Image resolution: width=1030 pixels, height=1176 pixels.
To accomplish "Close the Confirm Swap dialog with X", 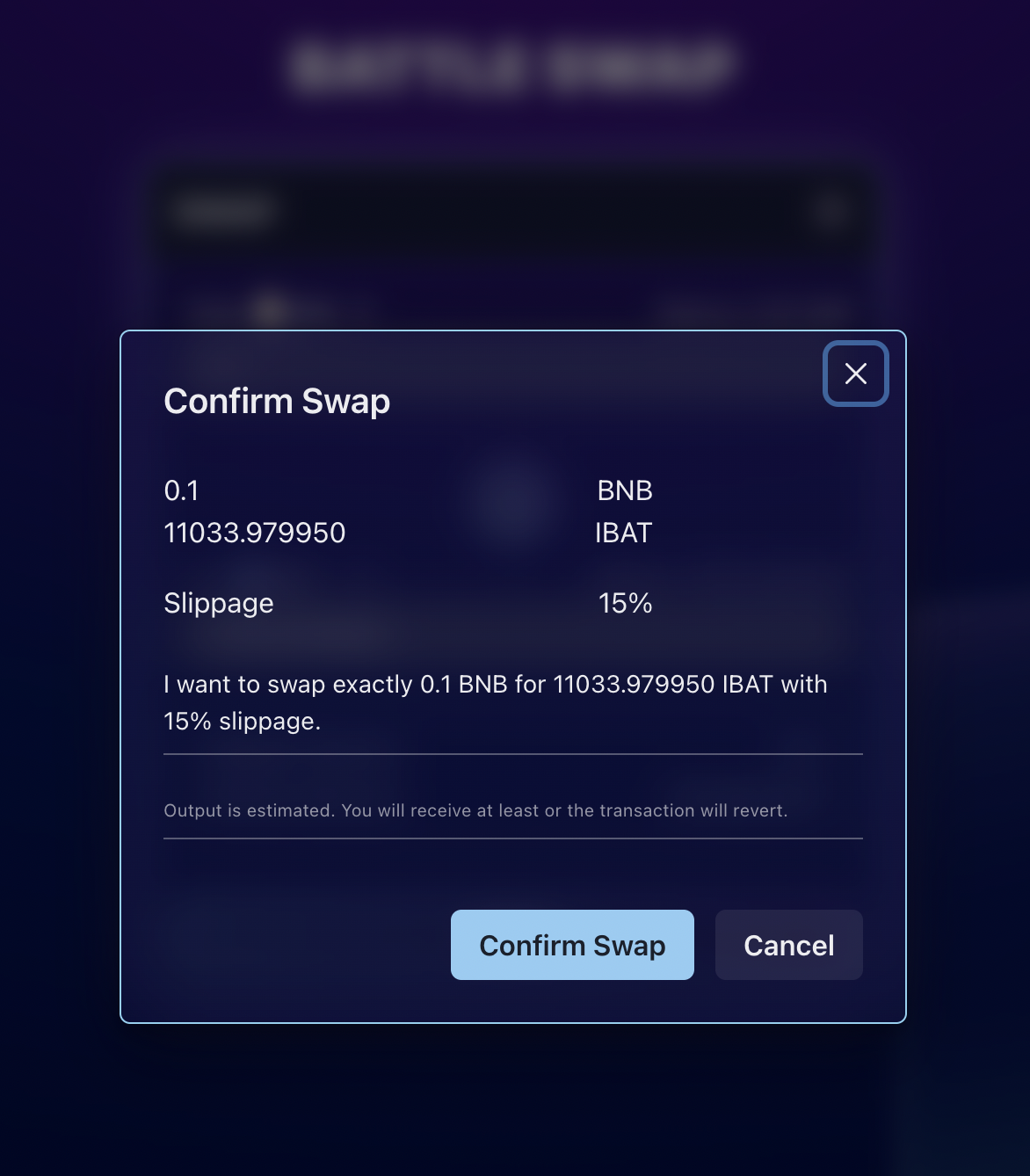I will pos(855,374).
